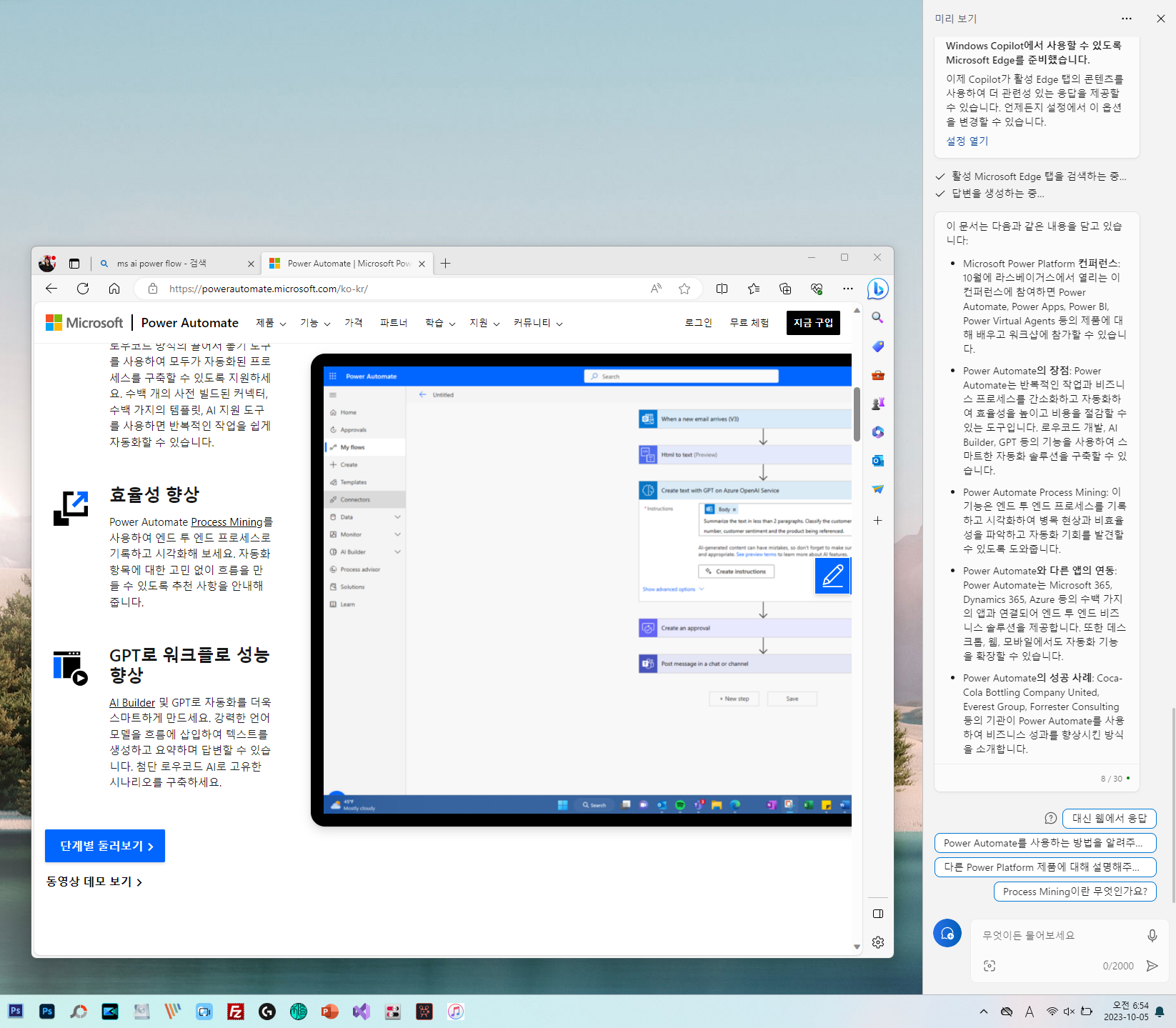The image size is (1176, 1028).
Task: Open sidebar Search icon
Action: pos(878,318)
